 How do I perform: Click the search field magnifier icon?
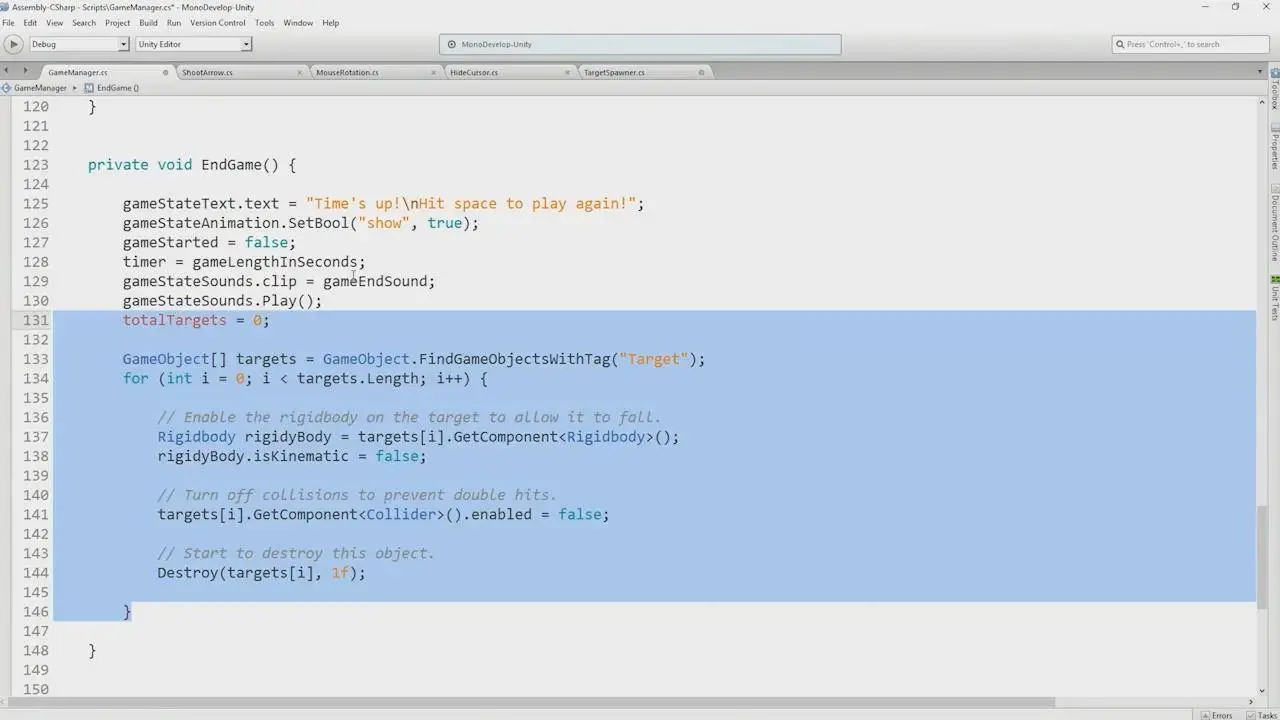1120,44
